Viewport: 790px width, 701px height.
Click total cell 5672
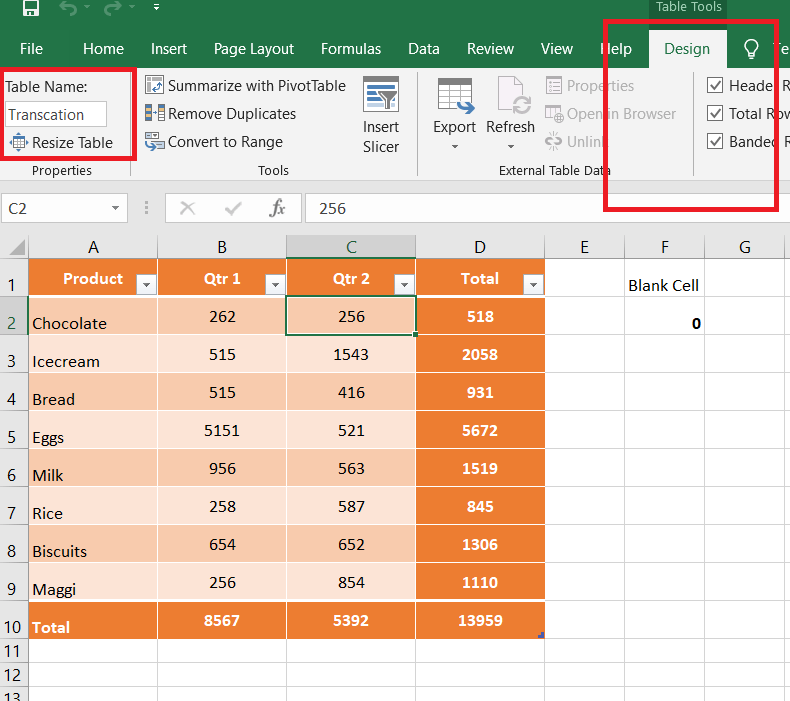click(x=480, y=430)
